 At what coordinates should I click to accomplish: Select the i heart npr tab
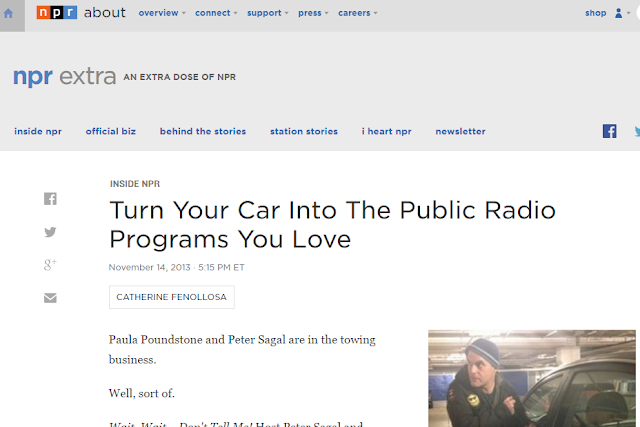(x=387, y=131)
